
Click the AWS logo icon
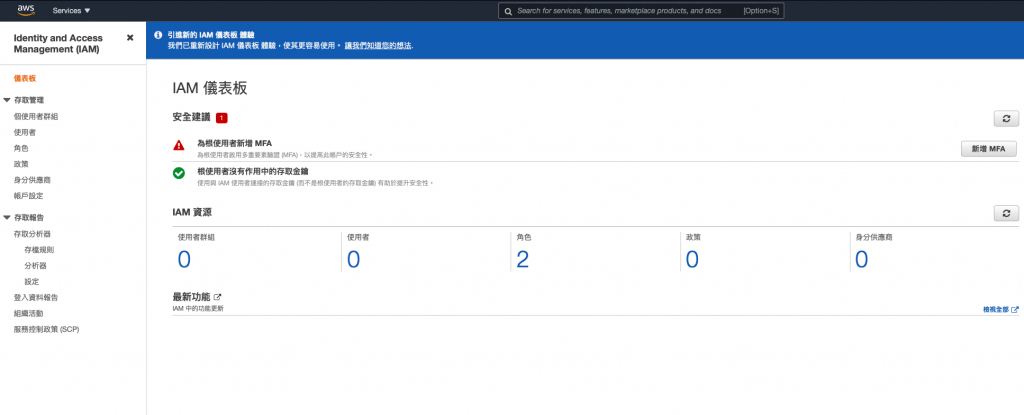click(x=26, y=10)
